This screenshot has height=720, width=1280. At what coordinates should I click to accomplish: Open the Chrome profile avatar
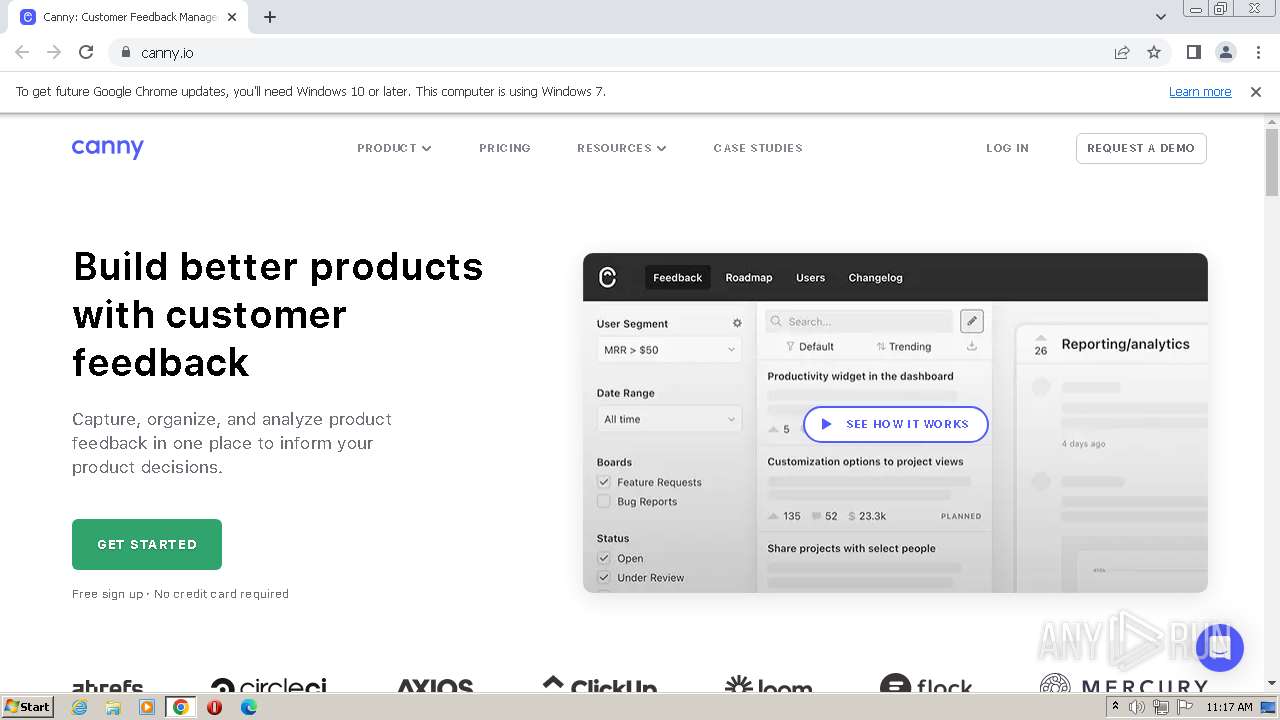(x=1226, y=52)
